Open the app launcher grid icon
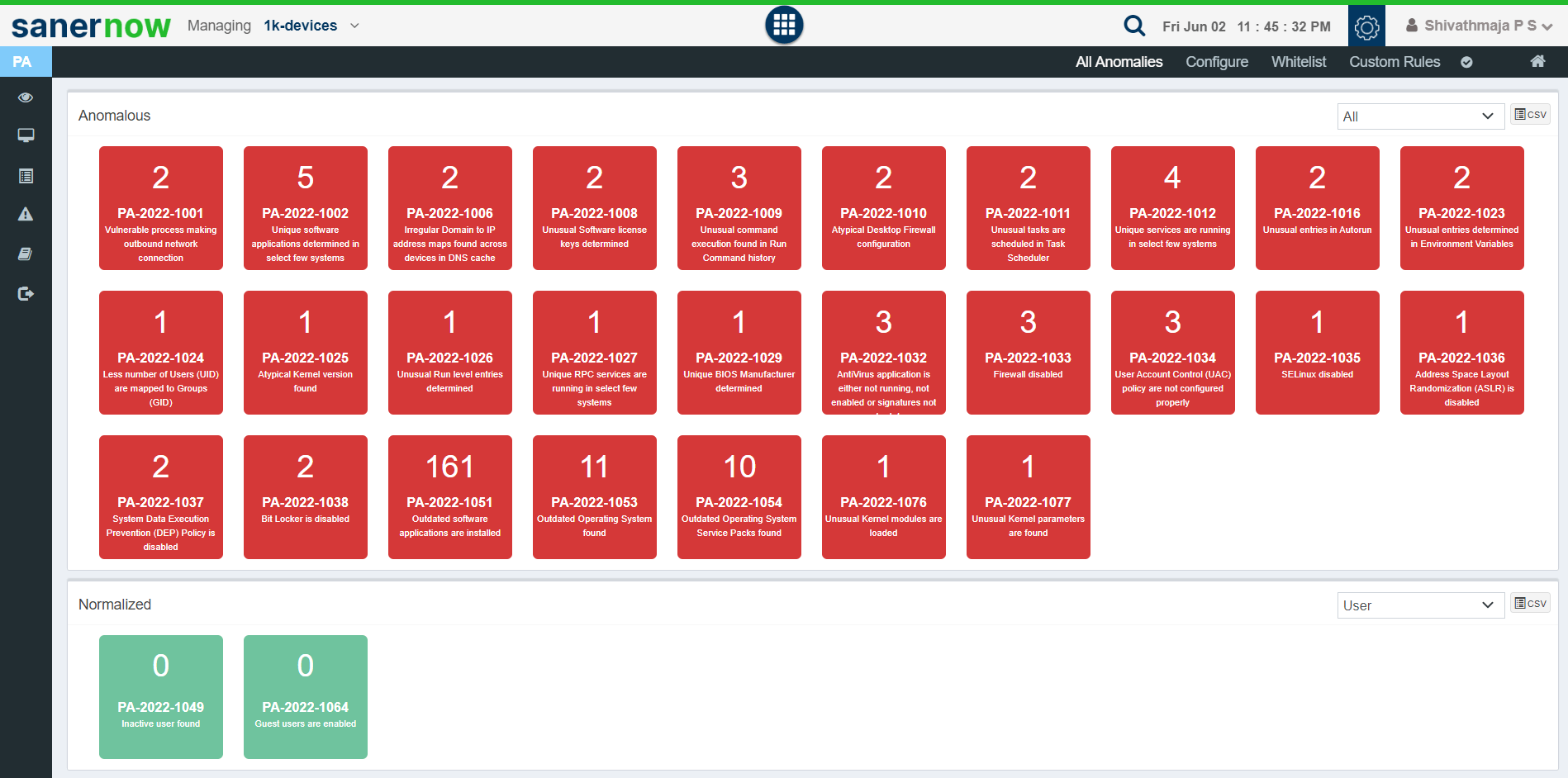The image size is (1568, 778). 784,25
